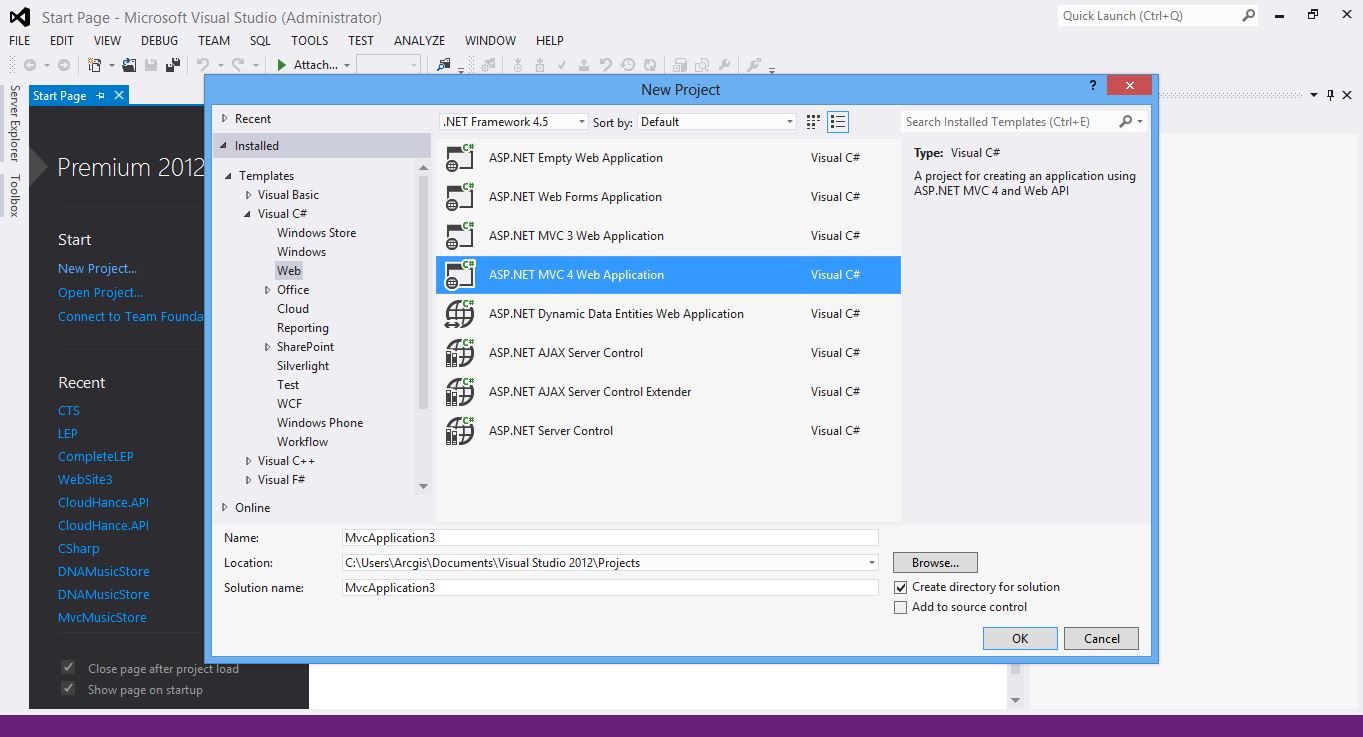Click the Quick Launch search magnifier icon
Screen dimensions: 1363x737
pos(1247,16)
